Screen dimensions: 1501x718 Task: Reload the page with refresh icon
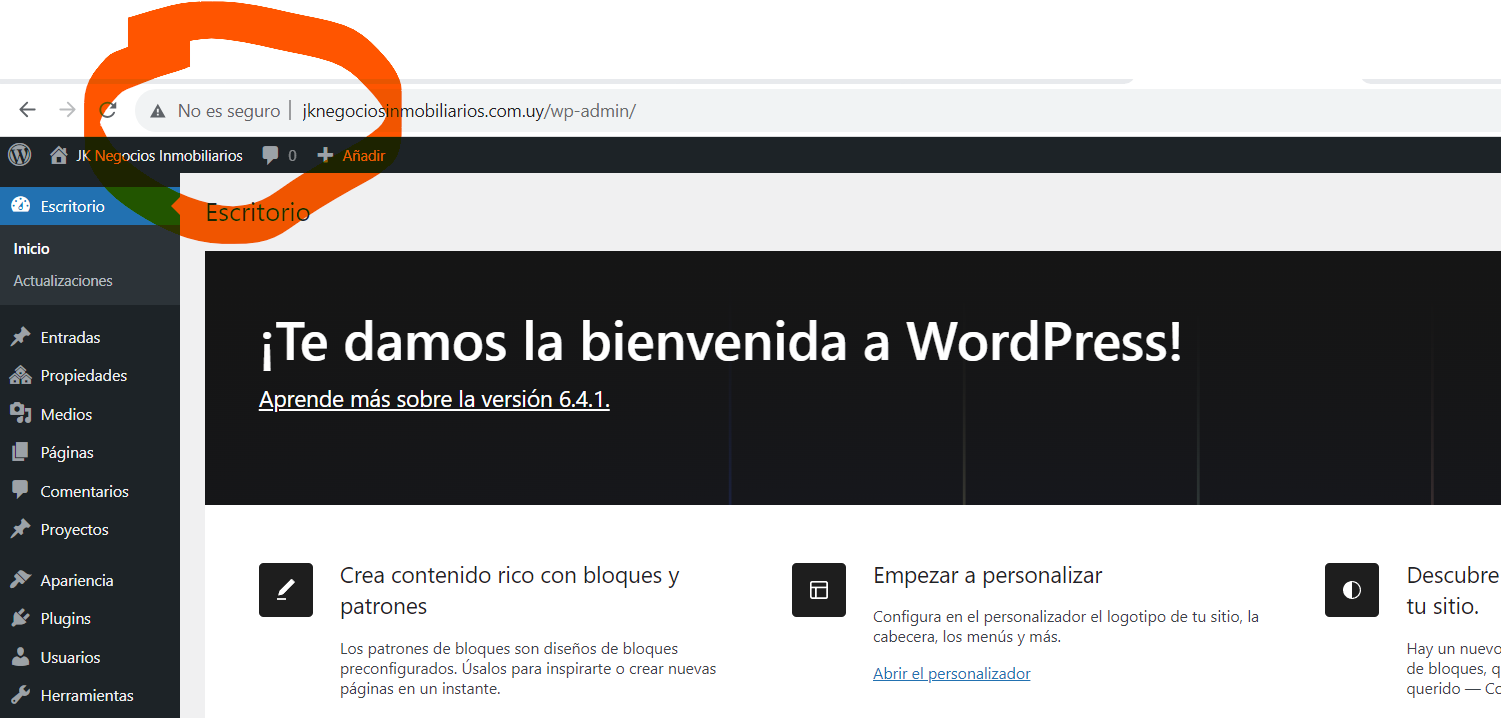pos(108,110)
